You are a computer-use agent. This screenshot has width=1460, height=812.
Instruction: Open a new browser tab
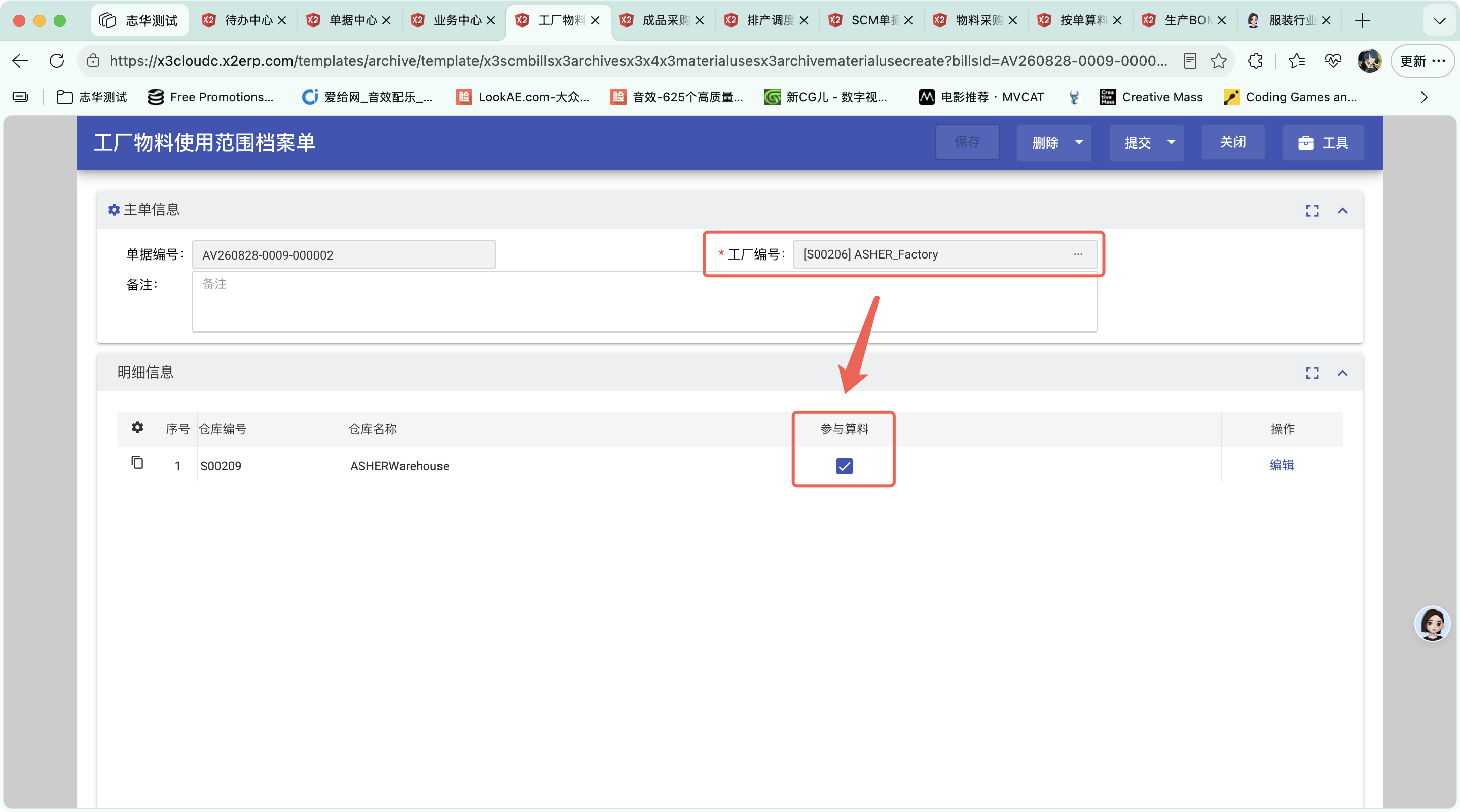point(1362,20)
